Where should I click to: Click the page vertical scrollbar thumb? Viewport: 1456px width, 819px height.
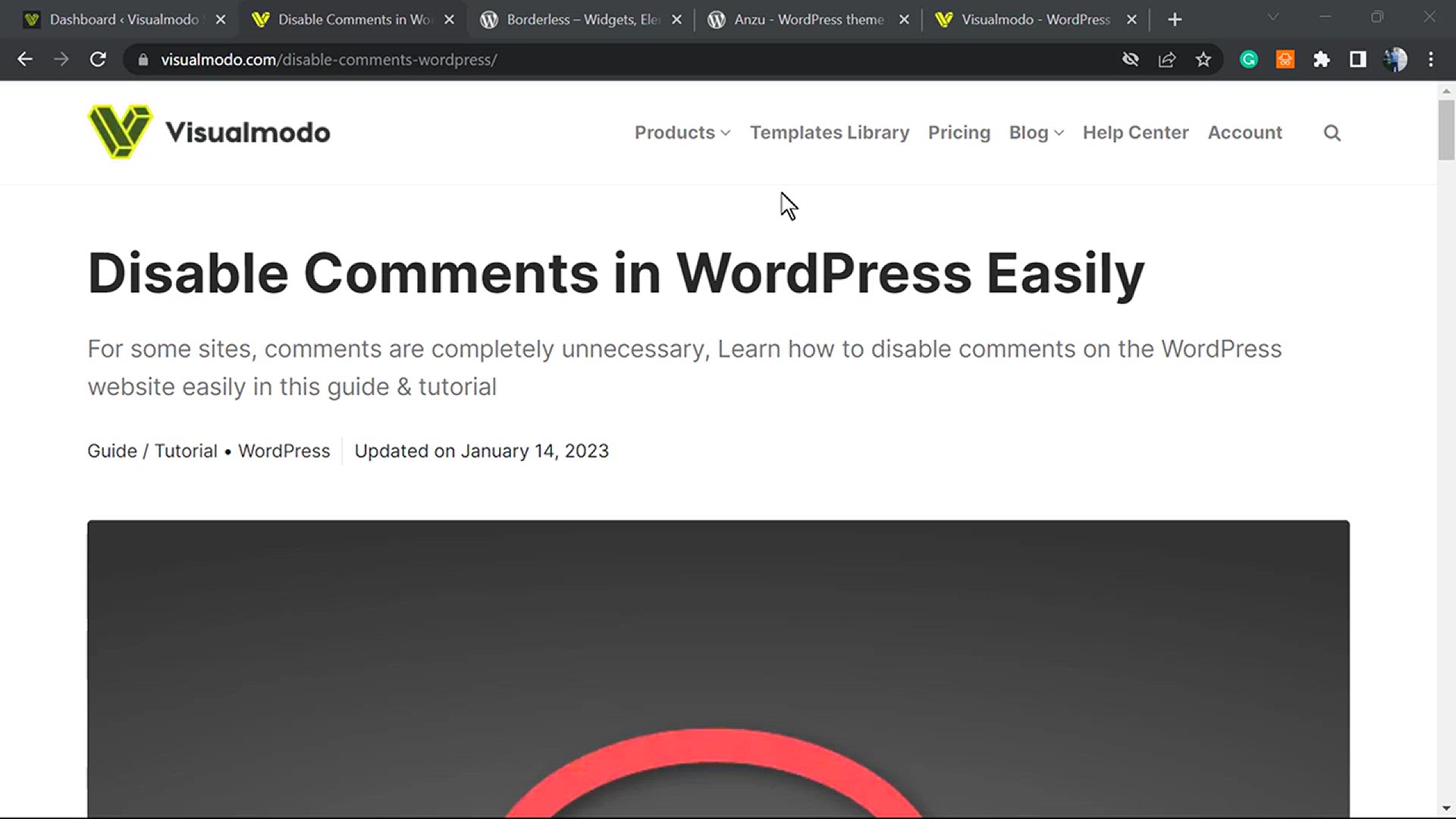[x=1446, y=129]
